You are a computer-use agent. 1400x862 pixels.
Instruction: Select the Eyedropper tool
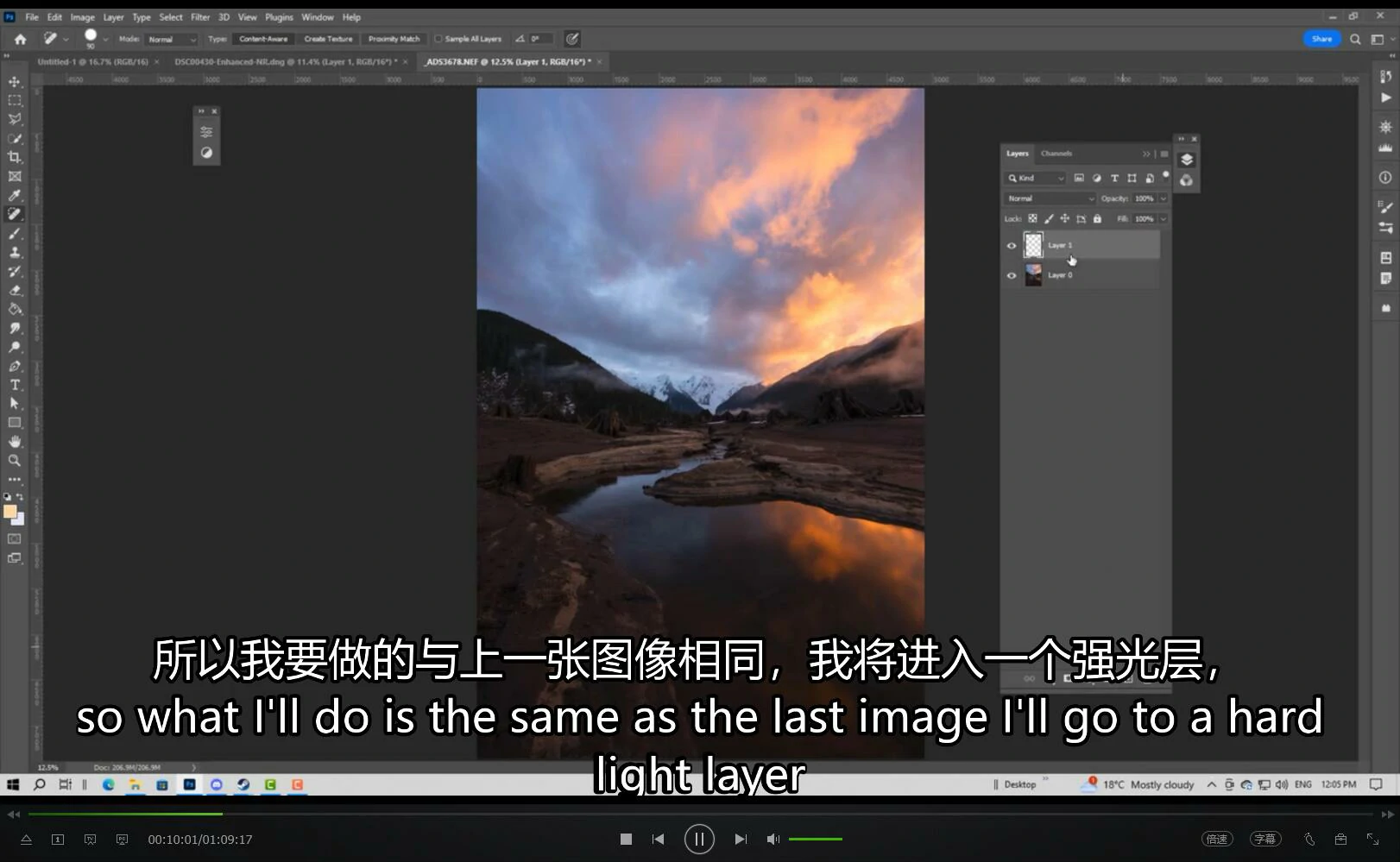15,195
